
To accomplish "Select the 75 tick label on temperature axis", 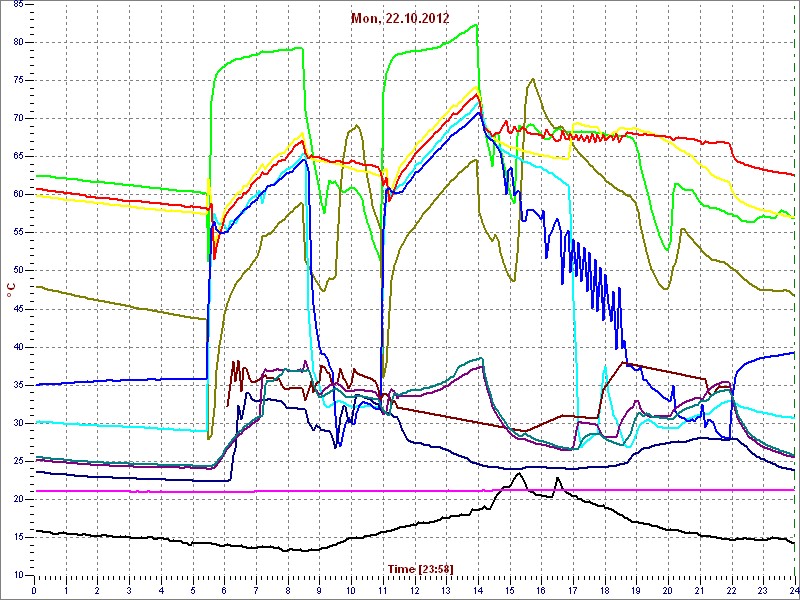I will (17, 81).
